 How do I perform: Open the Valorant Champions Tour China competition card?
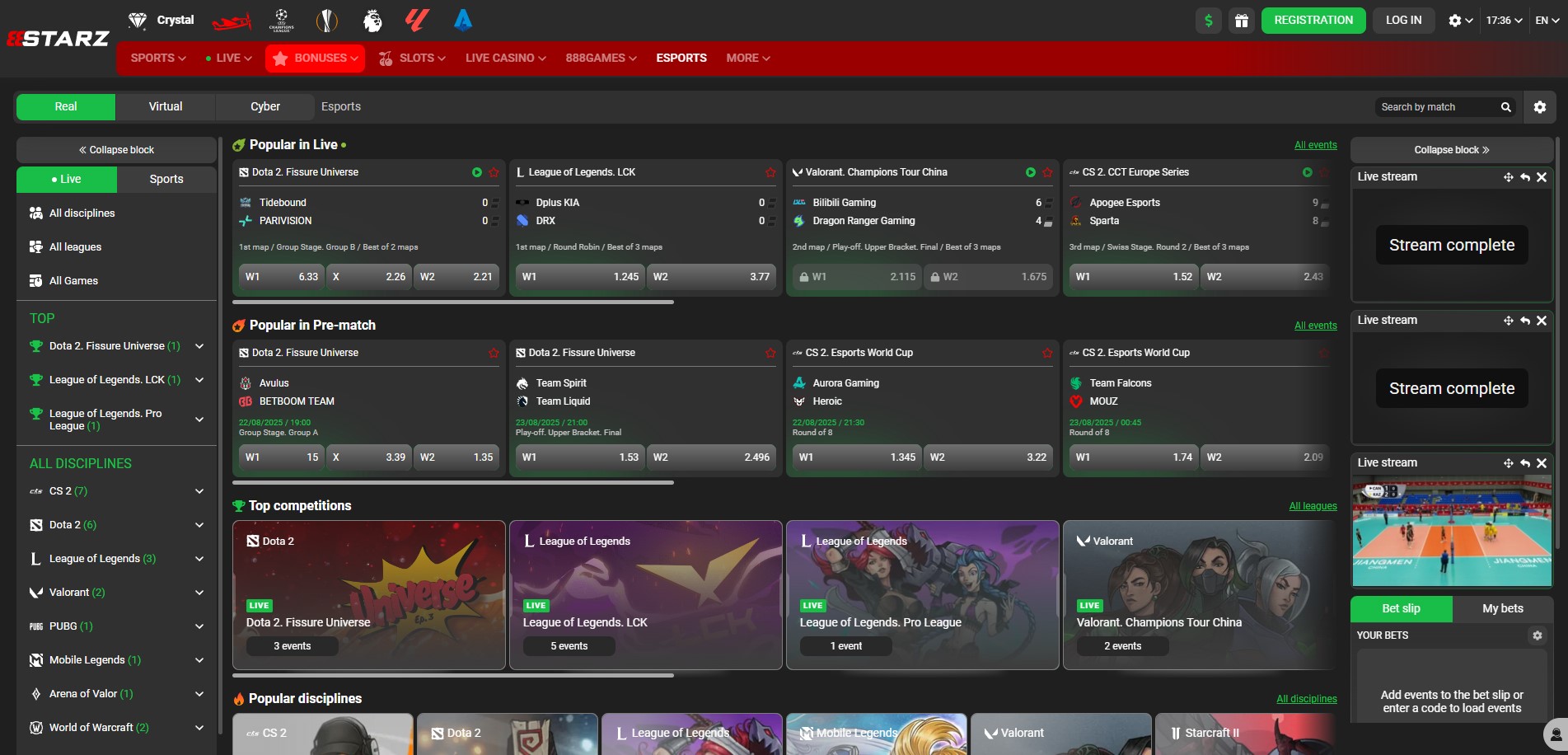tap(1199, 595)
